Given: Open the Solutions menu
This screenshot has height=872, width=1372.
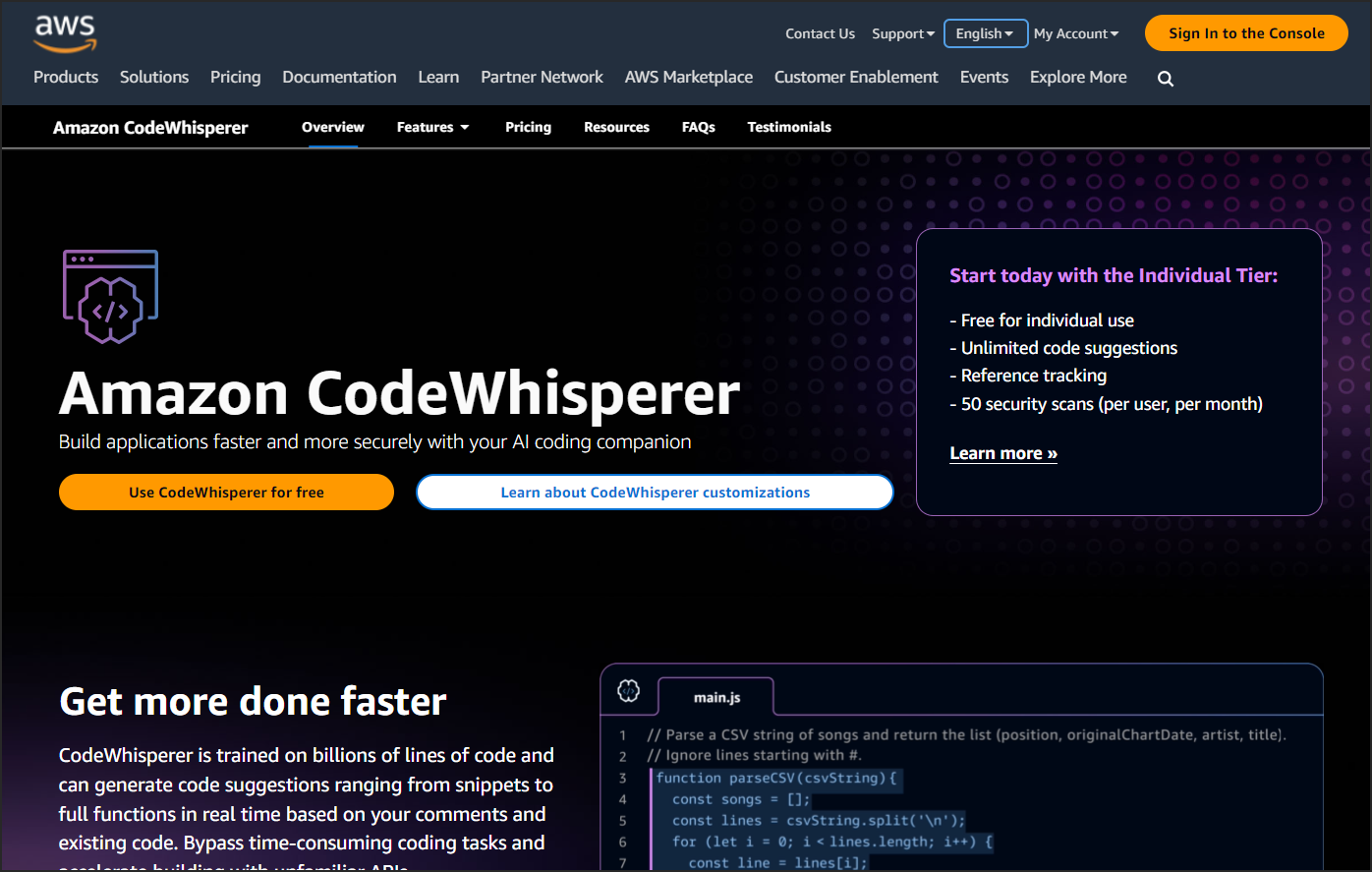Looking at the screenshot, I should 154,77.
